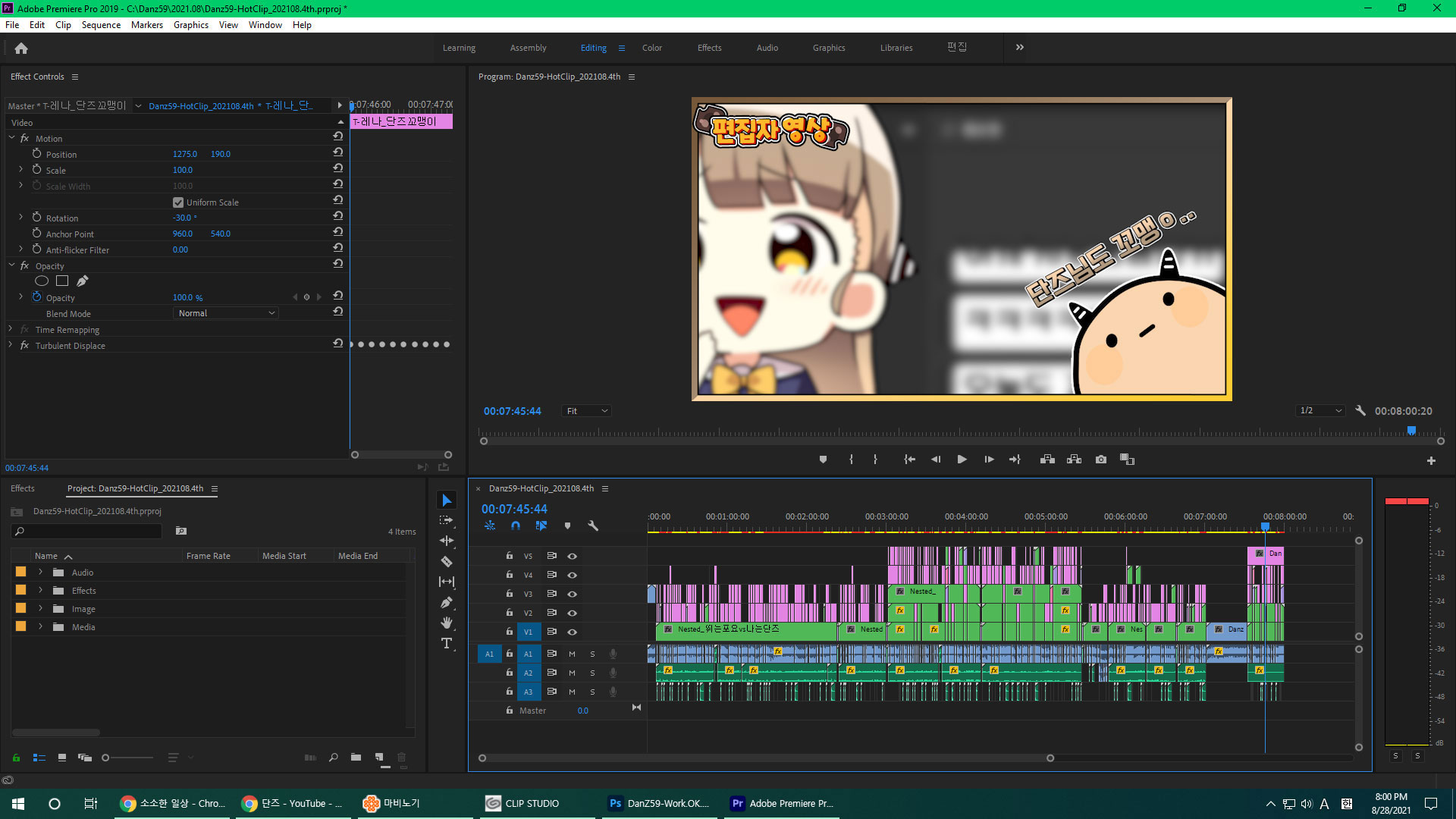Click the program monitor playhead scrubber

tap(1411, 431)
